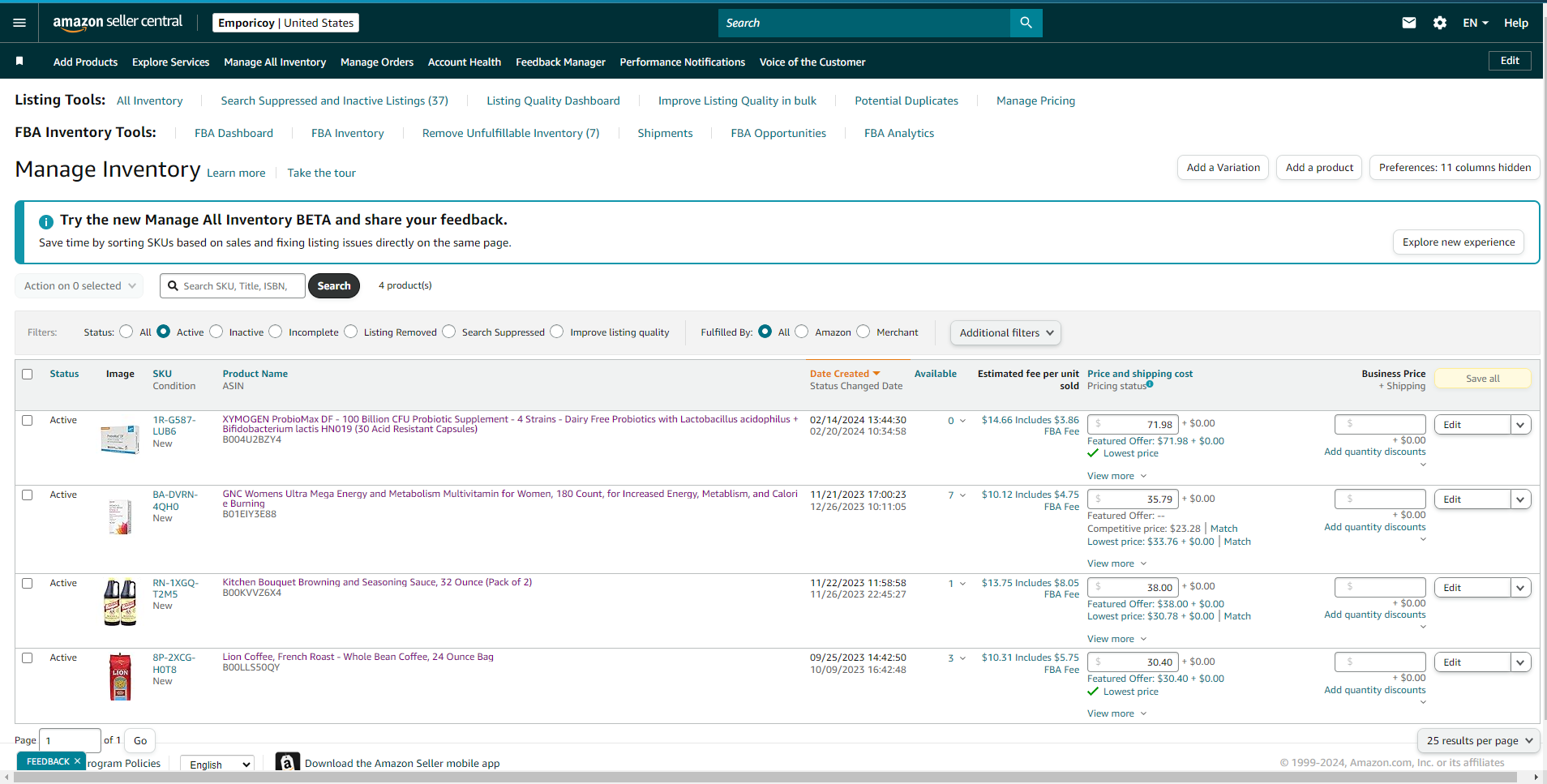Open the 25 results per page dropdown
The height and width of the screenshot is (784, 1547).
point(1479,740)
